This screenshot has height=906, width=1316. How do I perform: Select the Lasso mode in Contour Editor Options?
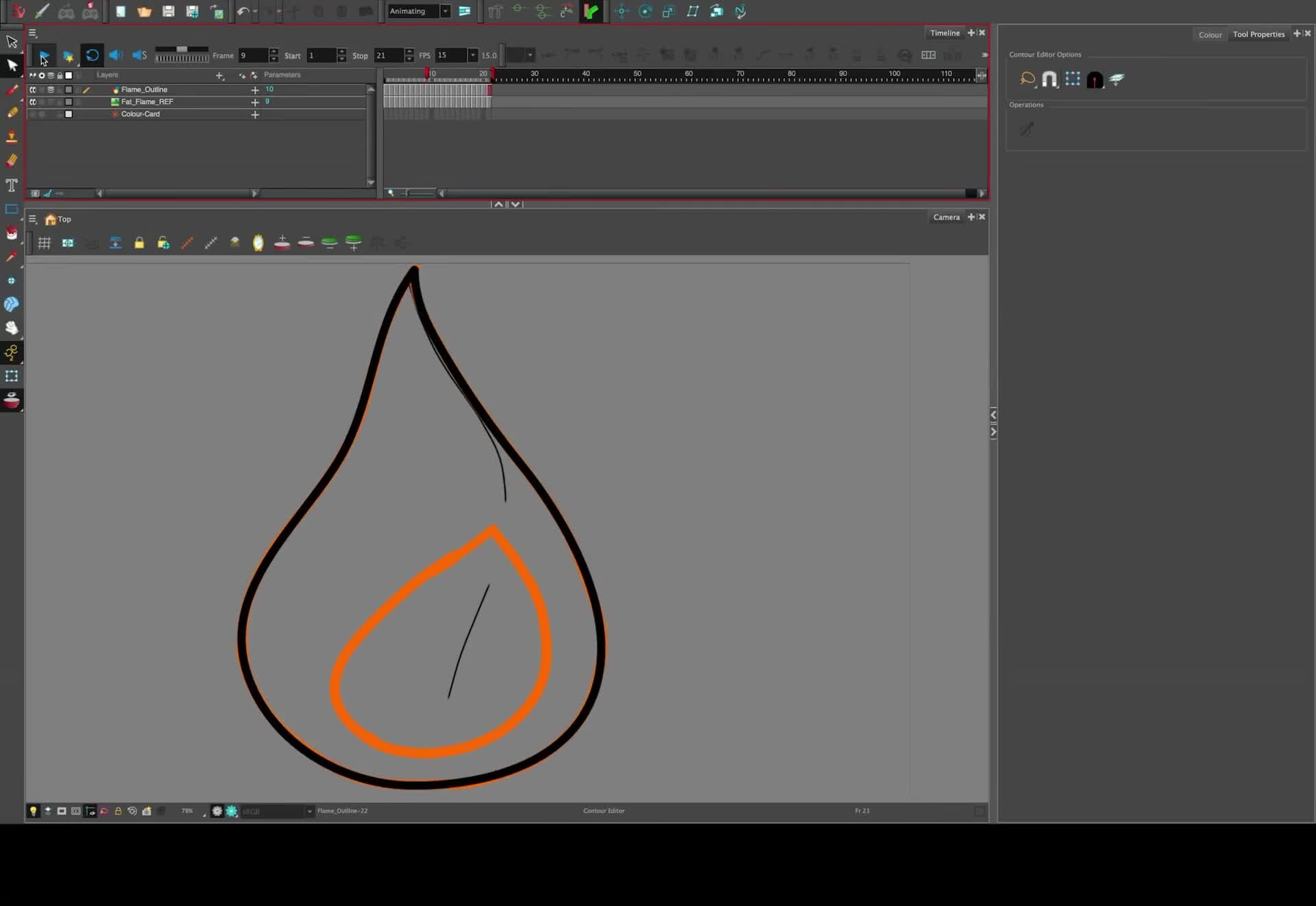(x=1026, y=79)
